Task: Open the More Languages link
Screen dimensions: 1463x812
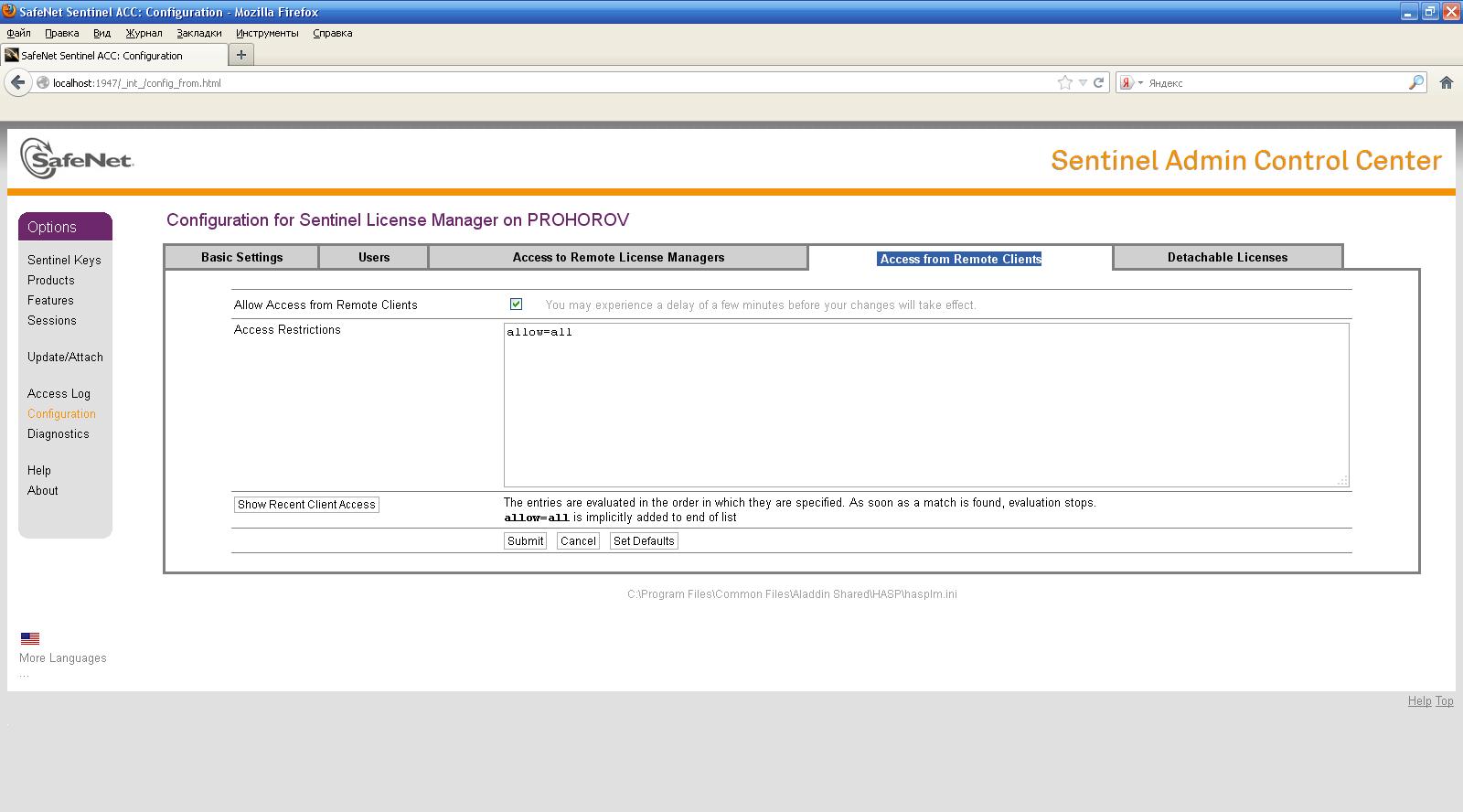Action: point(63,658)
